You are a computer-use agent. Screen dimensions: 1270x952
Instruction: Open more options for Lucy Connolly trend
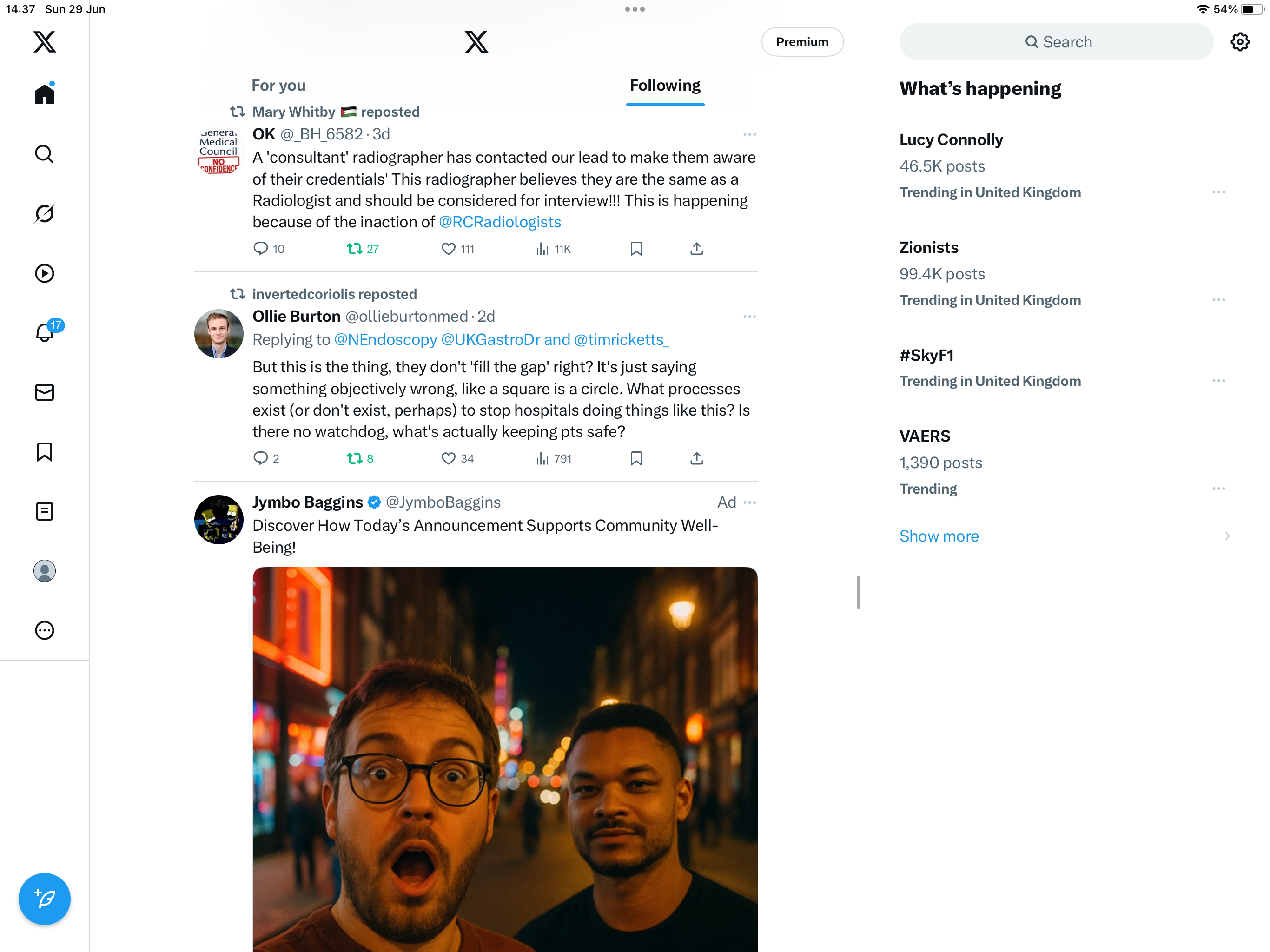tap(1218, 192)
